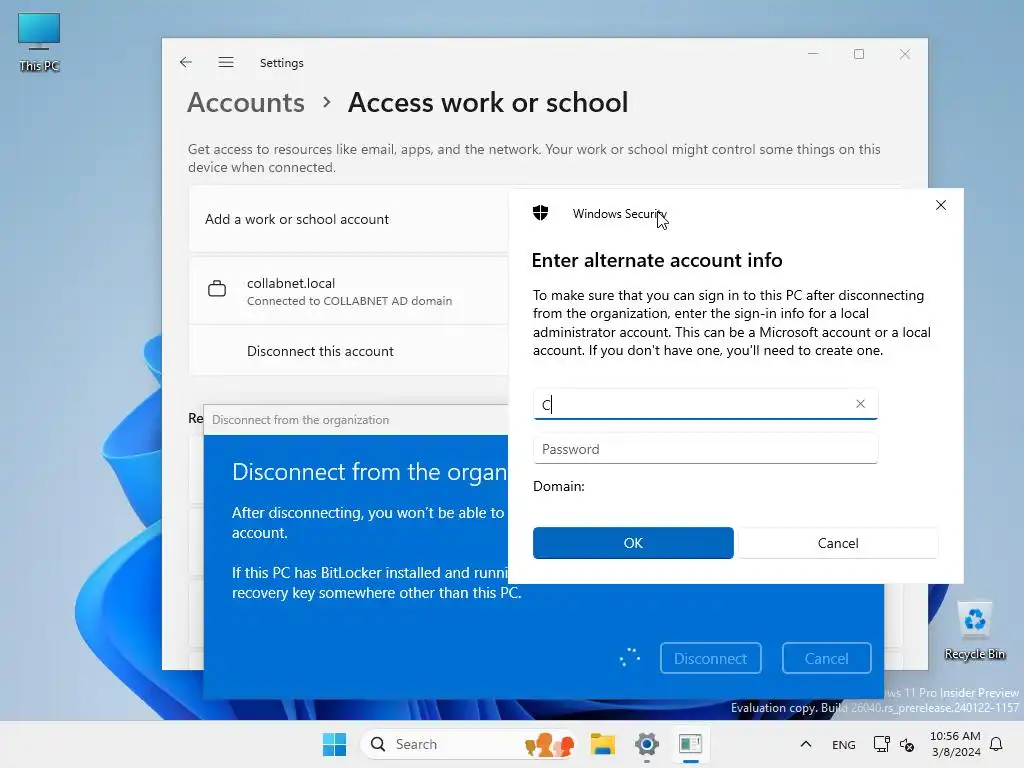Select Add a work or school account
The height and width of the screenshot is (768, 1024).
349,219
